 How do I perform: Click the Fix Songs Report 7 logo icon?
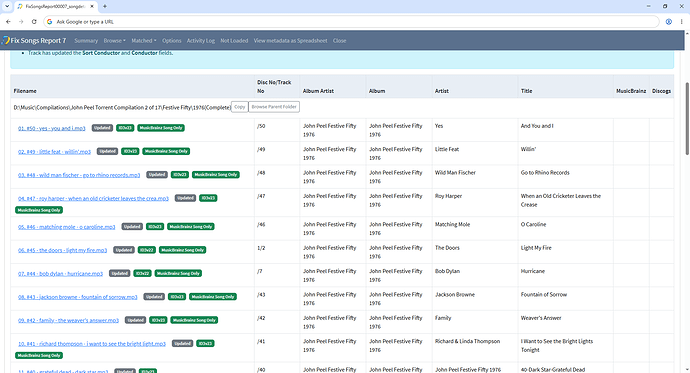5,40
